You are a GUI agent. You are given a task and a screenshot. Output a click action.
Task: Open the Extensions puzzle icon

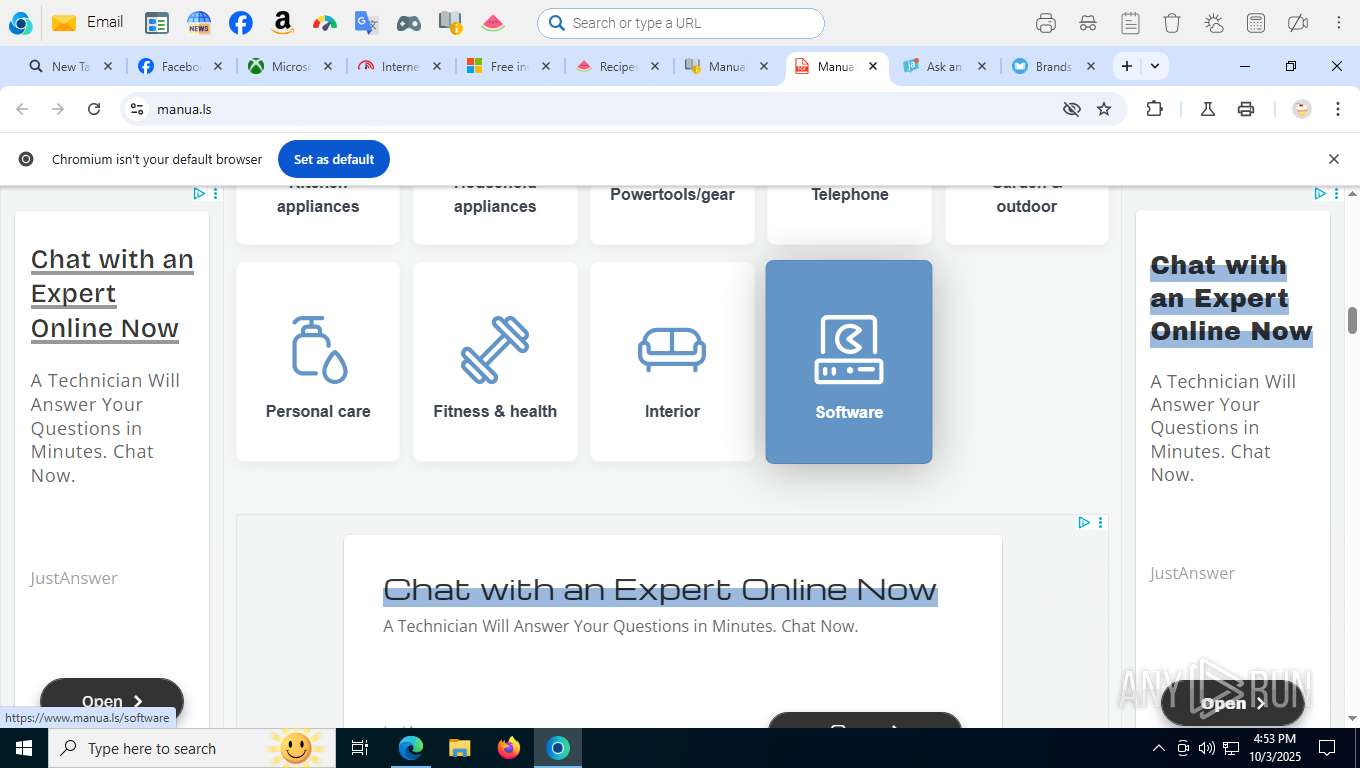1154,109
